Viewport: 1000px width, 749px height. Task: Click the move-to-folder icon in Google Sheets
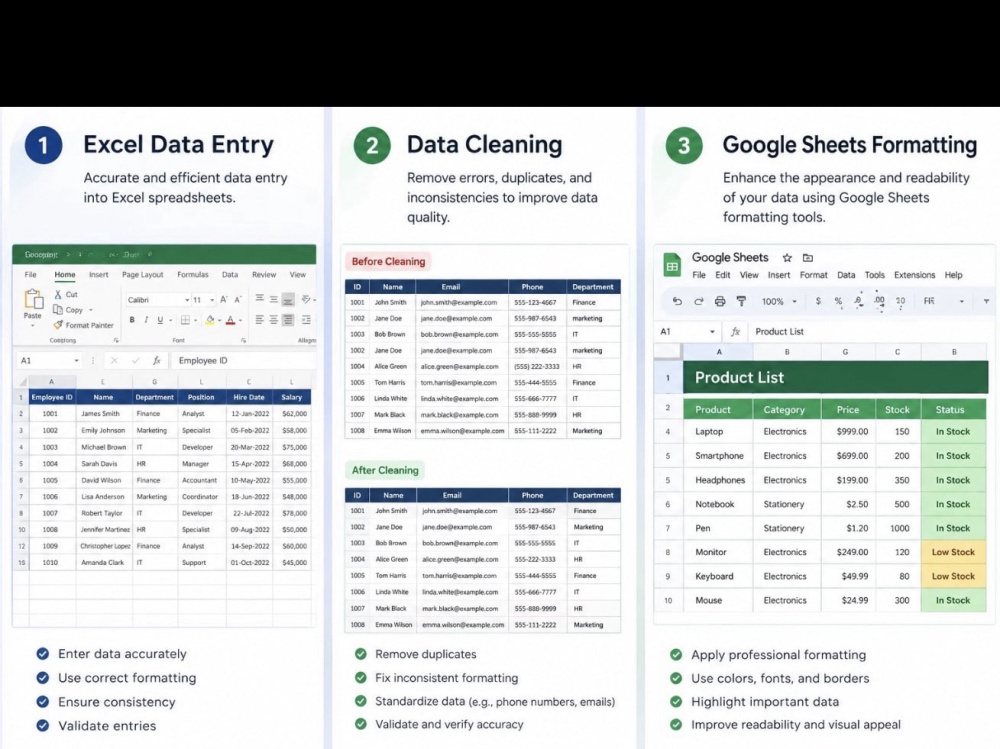808,258
